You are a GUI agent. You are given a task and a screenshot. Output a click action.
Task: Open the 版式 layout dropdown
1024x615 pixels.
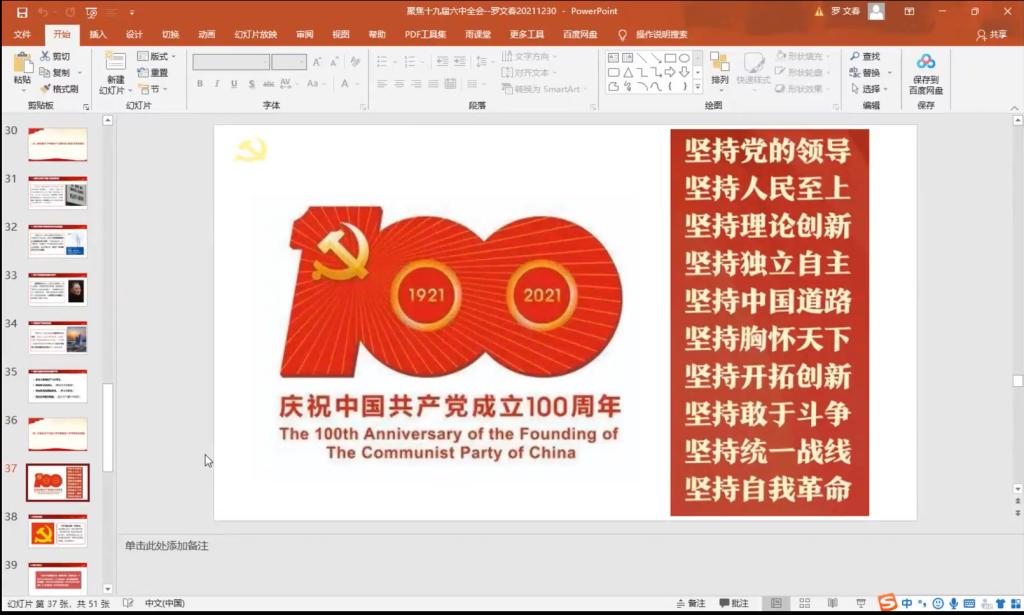[157, 56]
